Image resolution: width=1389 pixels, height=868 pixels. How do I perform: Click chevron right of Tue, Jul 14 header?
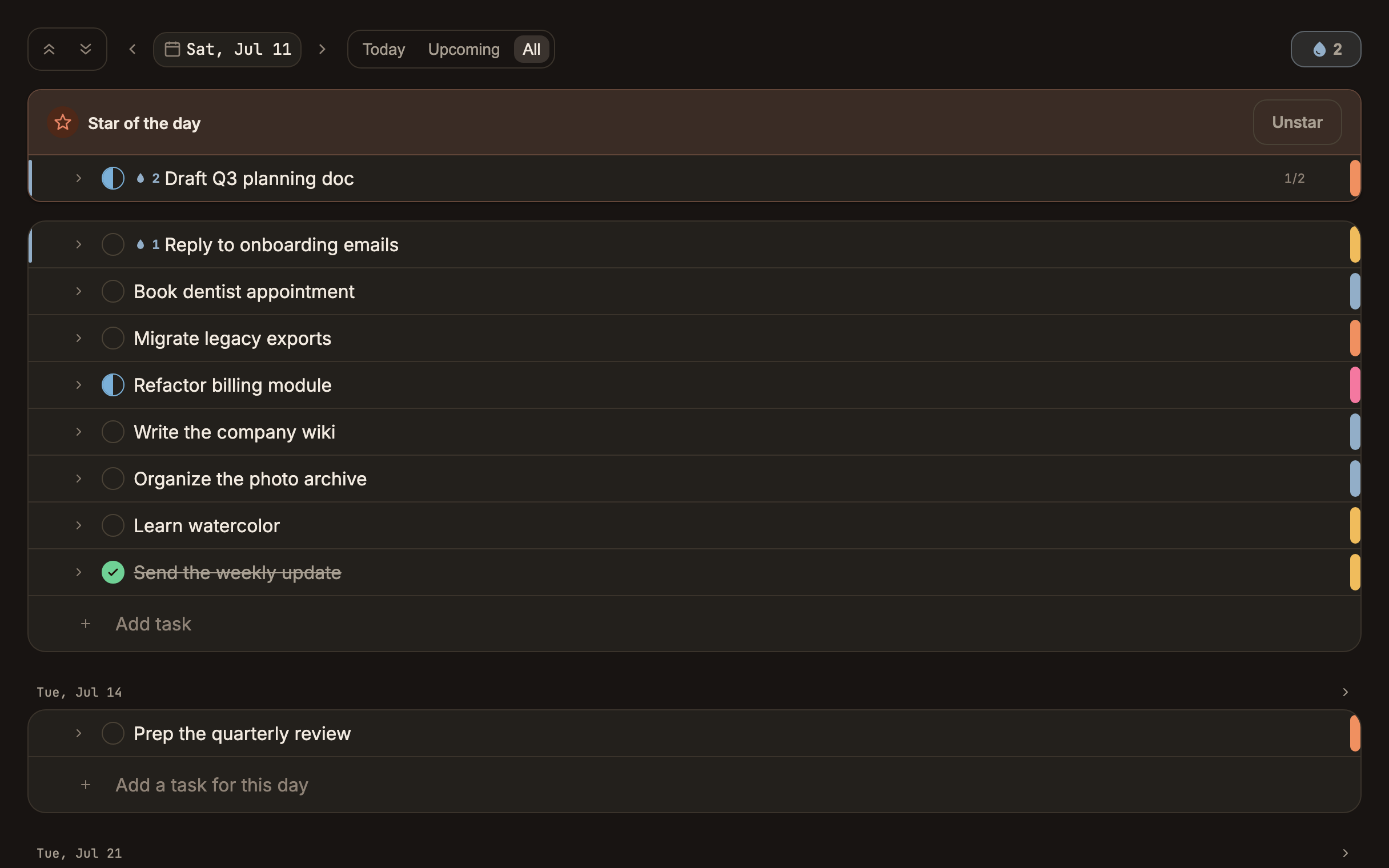1345,692
